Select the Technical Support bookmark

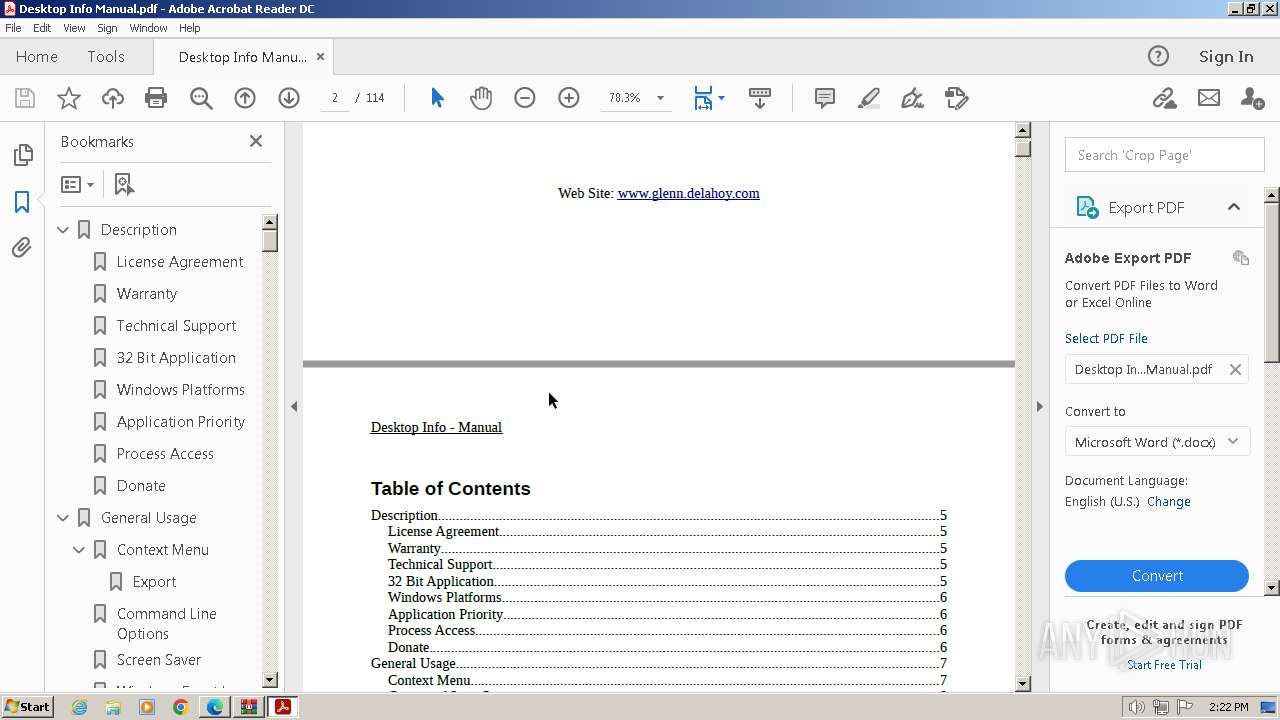click(x=176, y=326)
